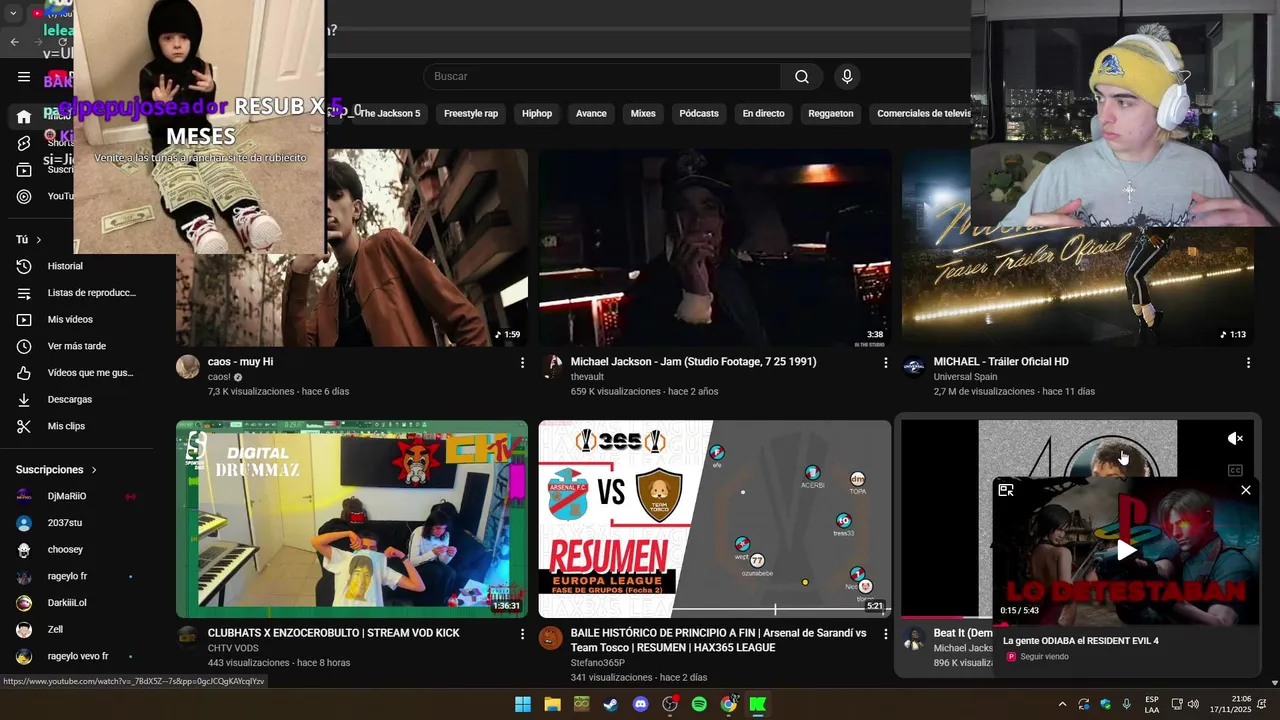
Task: Click Seguir viendo under miniplayer
Action: [1044, 657]
